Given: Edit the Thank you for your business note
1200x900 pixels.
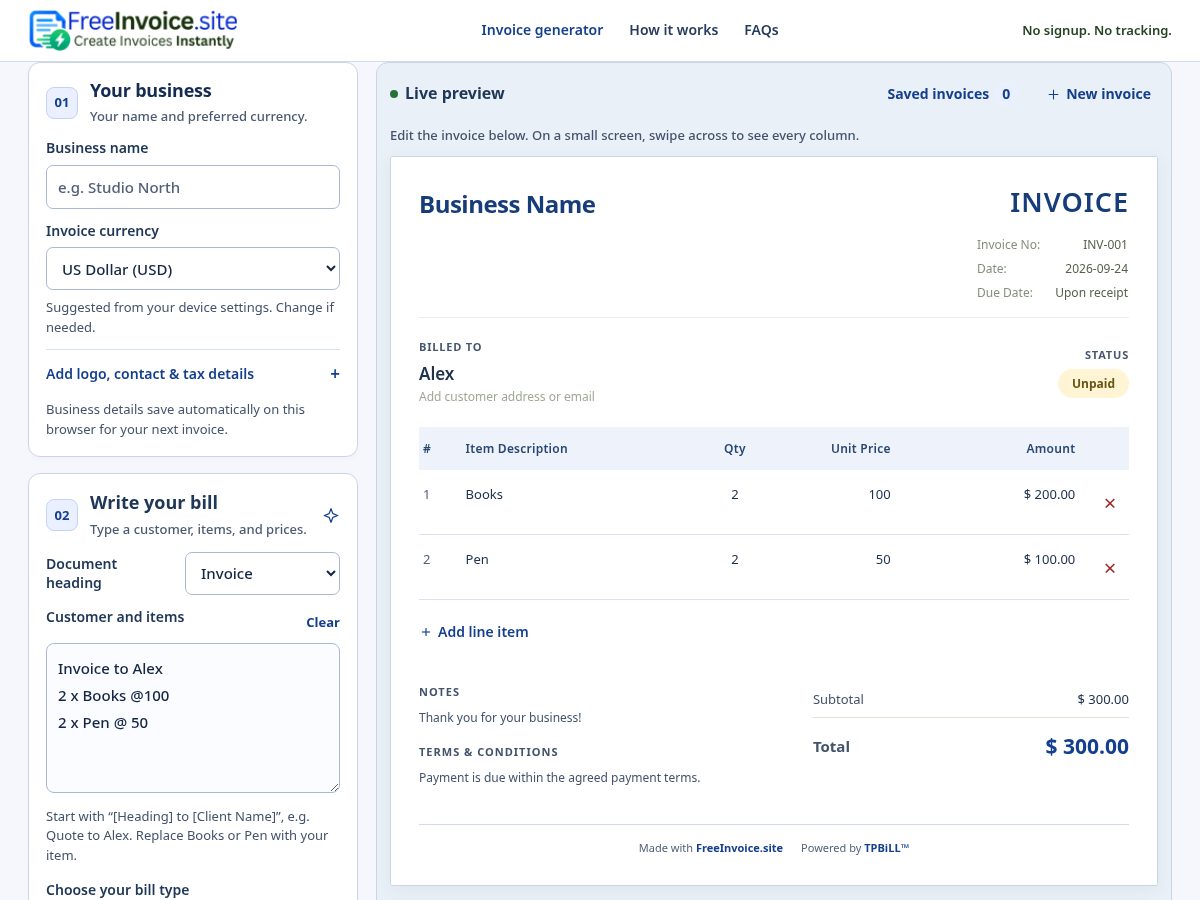Looking at the screenshot, I should pyautogui.click(x=500, y=718).
